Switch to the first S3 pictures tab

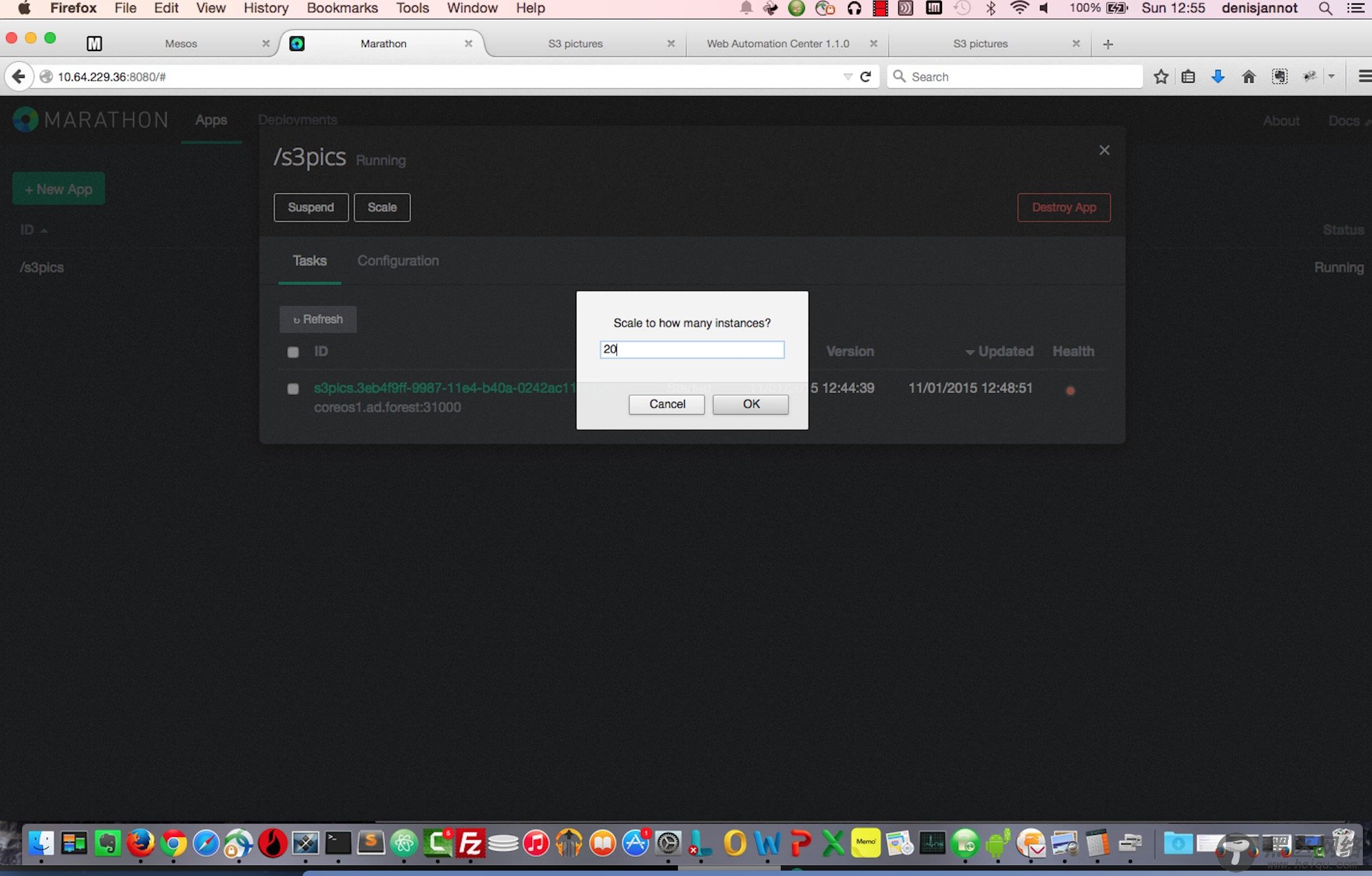point(575,44)
